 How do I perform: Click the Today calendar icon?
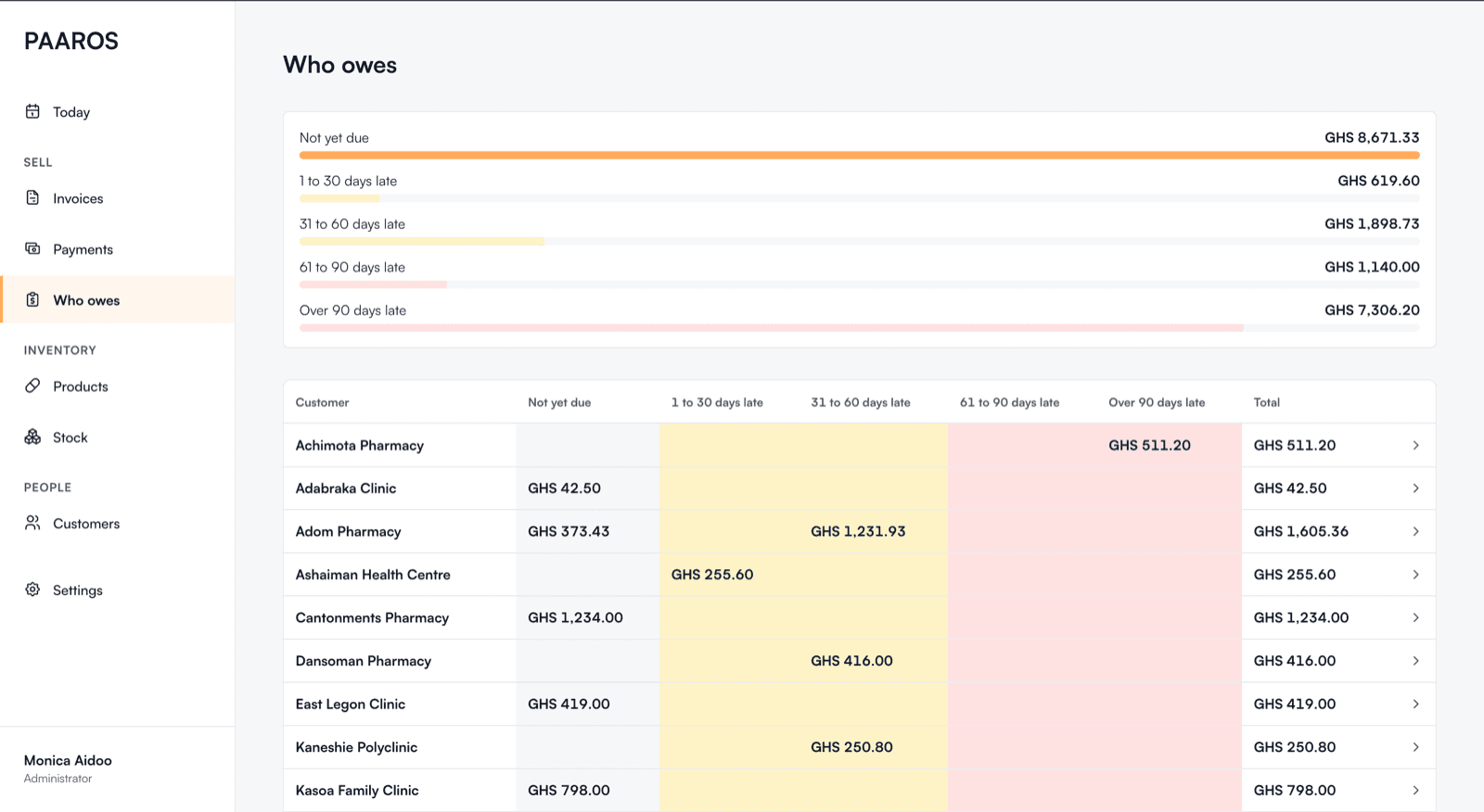(32, 111)
